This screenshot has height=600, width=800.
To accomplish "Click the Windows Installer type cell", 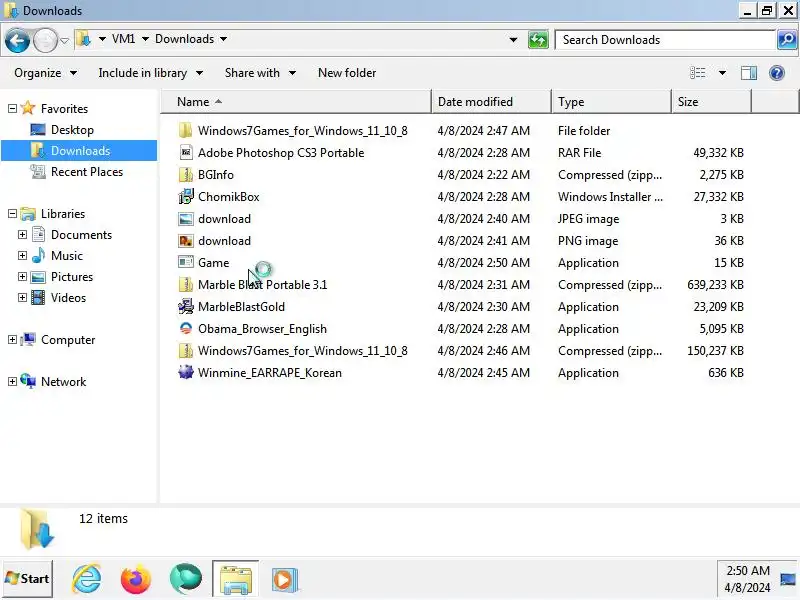I will [610, 196].
